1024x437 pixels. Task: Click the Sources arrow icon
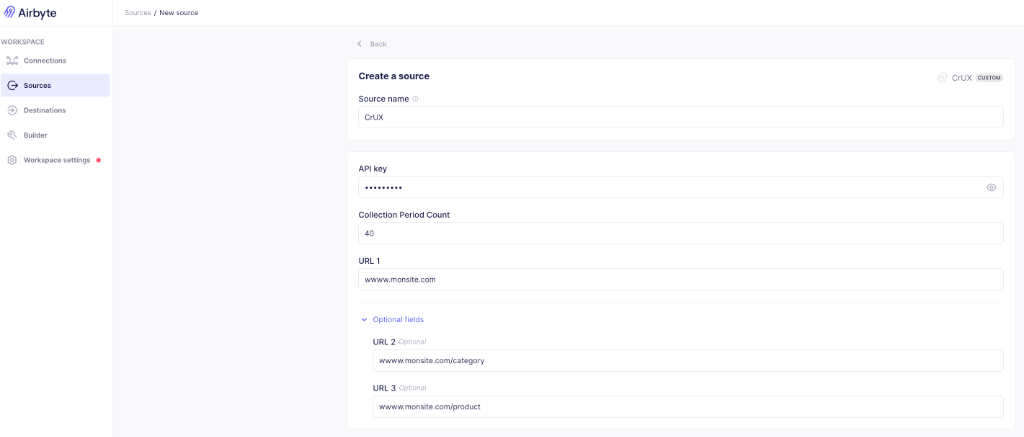pyautogui.click(x=12, y=86)
